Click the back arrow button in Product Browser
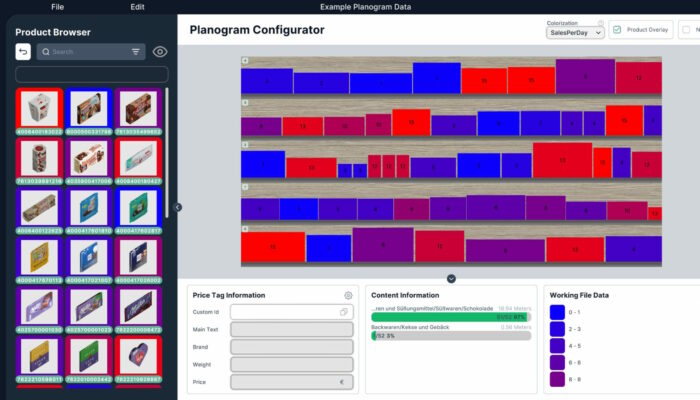The image size is (700, 400). pos(23,52)
